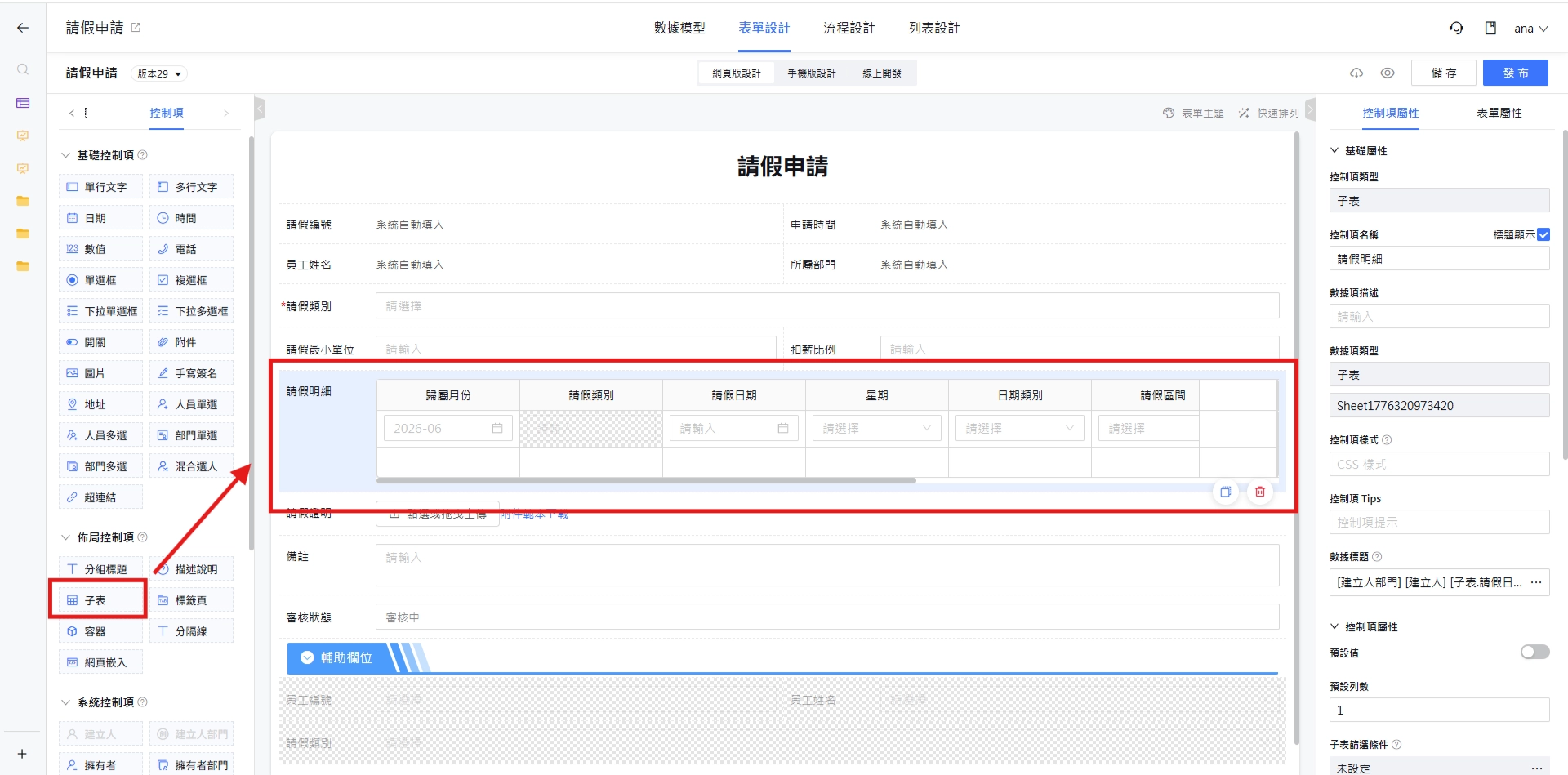Select the 單行文字 control
The width and height of the screenshot is (1568, 775).
(100, 187)
